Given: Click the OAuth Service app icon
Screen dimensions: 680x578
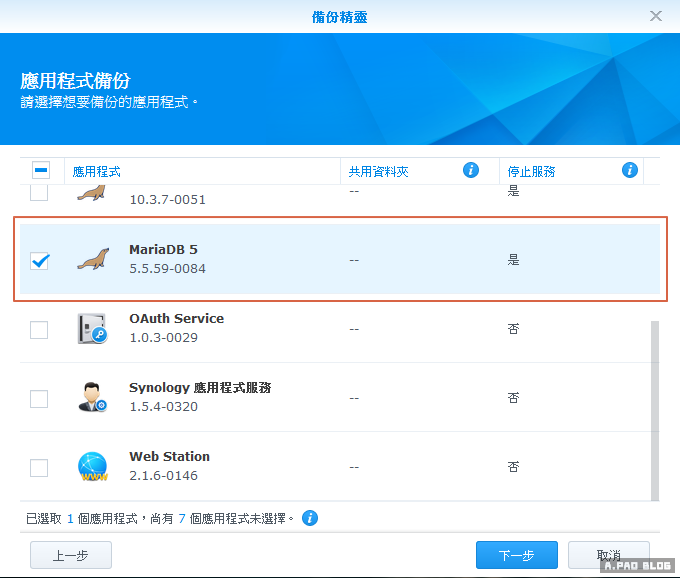Looking at the screenshot, I should coord(93,329).
